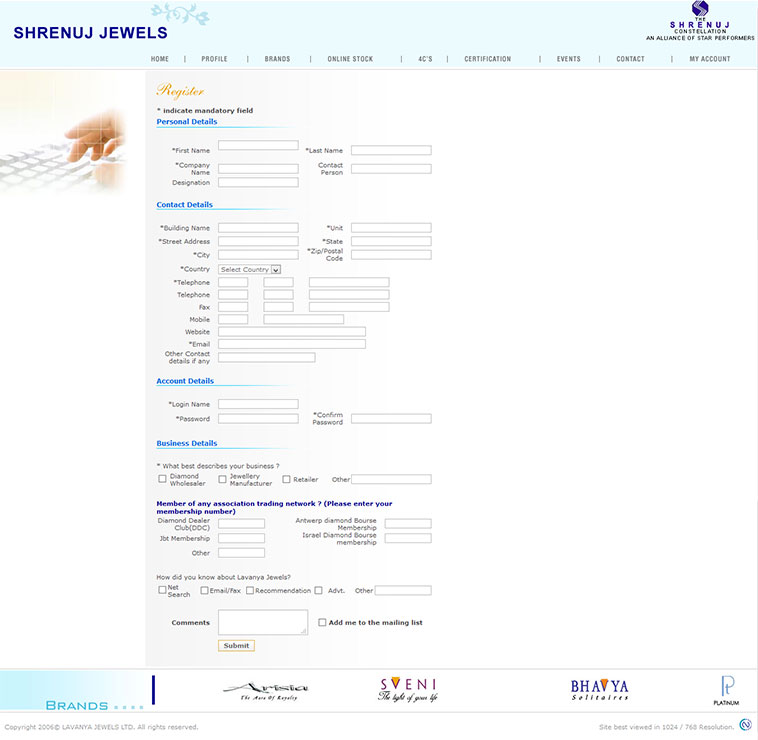Image resolution: width=758 pixels, height=740 pixels.
Task: Open the Platinum brand logo
Action: point(726,691)
